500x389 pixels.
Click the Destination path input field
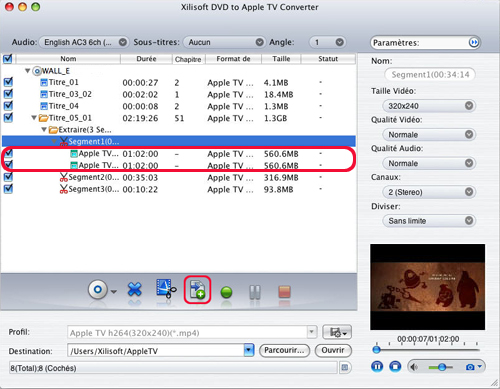pyautogui.click(x=156, y=351)
